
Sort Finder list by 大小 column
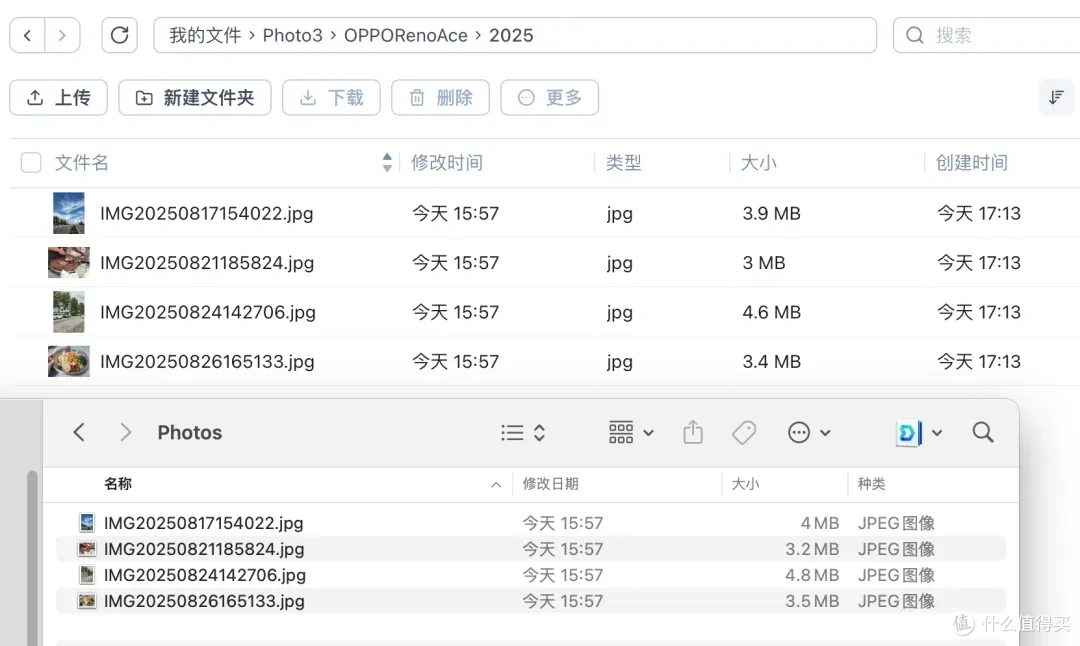(x=745, y=484)
